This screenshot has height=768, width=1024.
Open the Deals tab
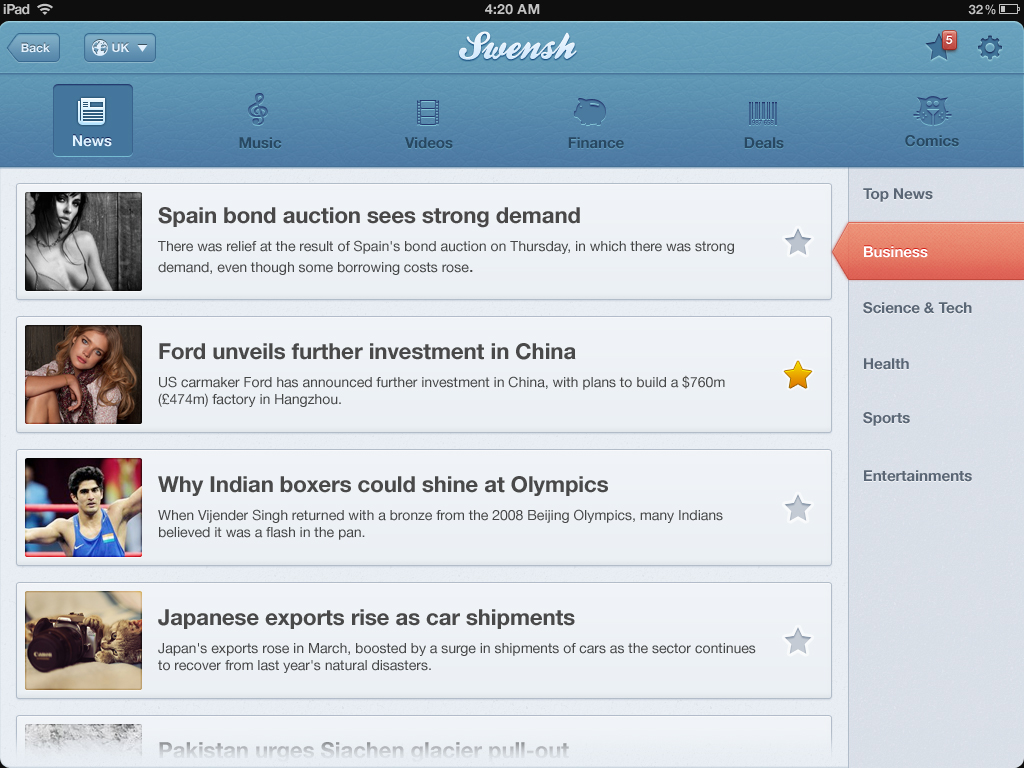click(x=763, y=125)
